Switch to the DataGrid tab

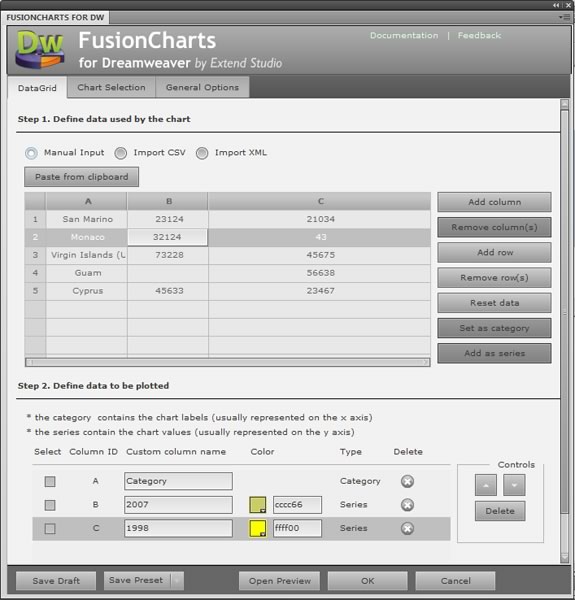(37, 88)
